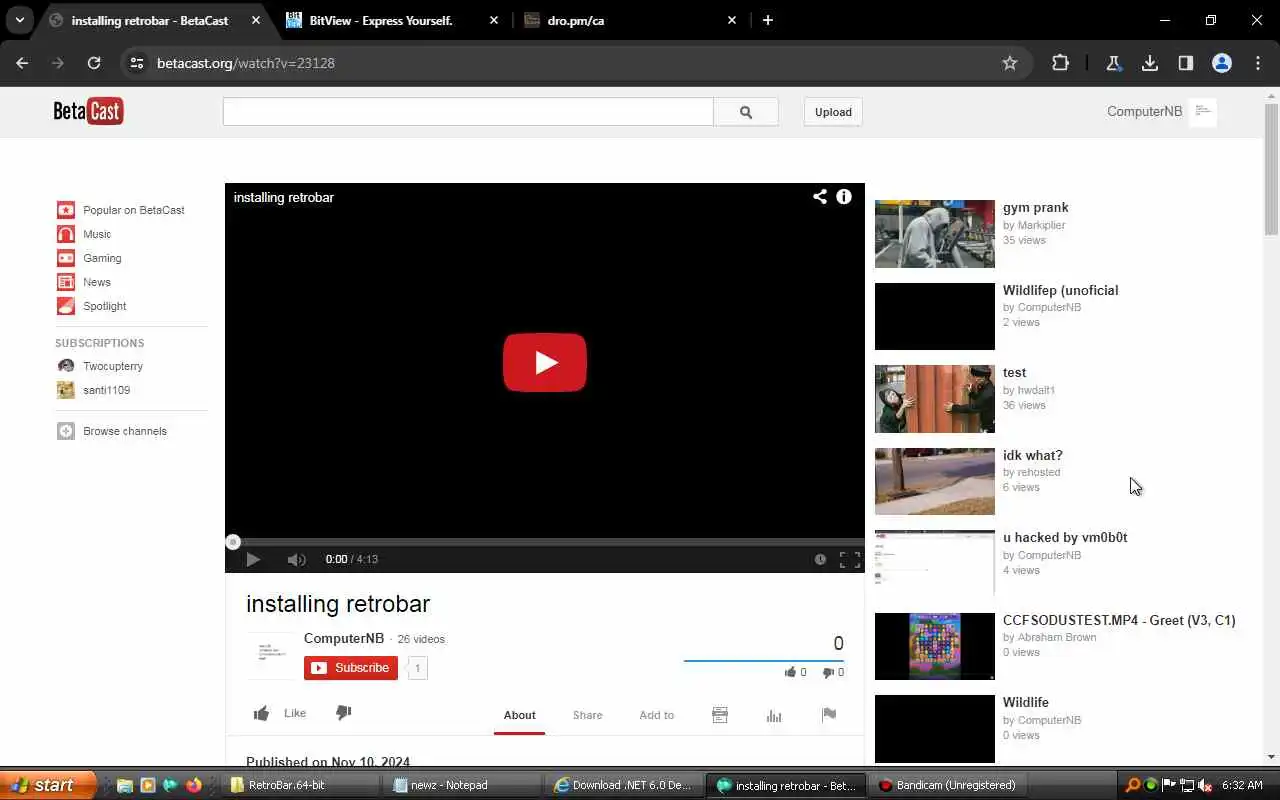Screen dimensions: 1280x800
Task: Open Bandicam (Unregistered) taskbar item
Action: pos(948,785)
